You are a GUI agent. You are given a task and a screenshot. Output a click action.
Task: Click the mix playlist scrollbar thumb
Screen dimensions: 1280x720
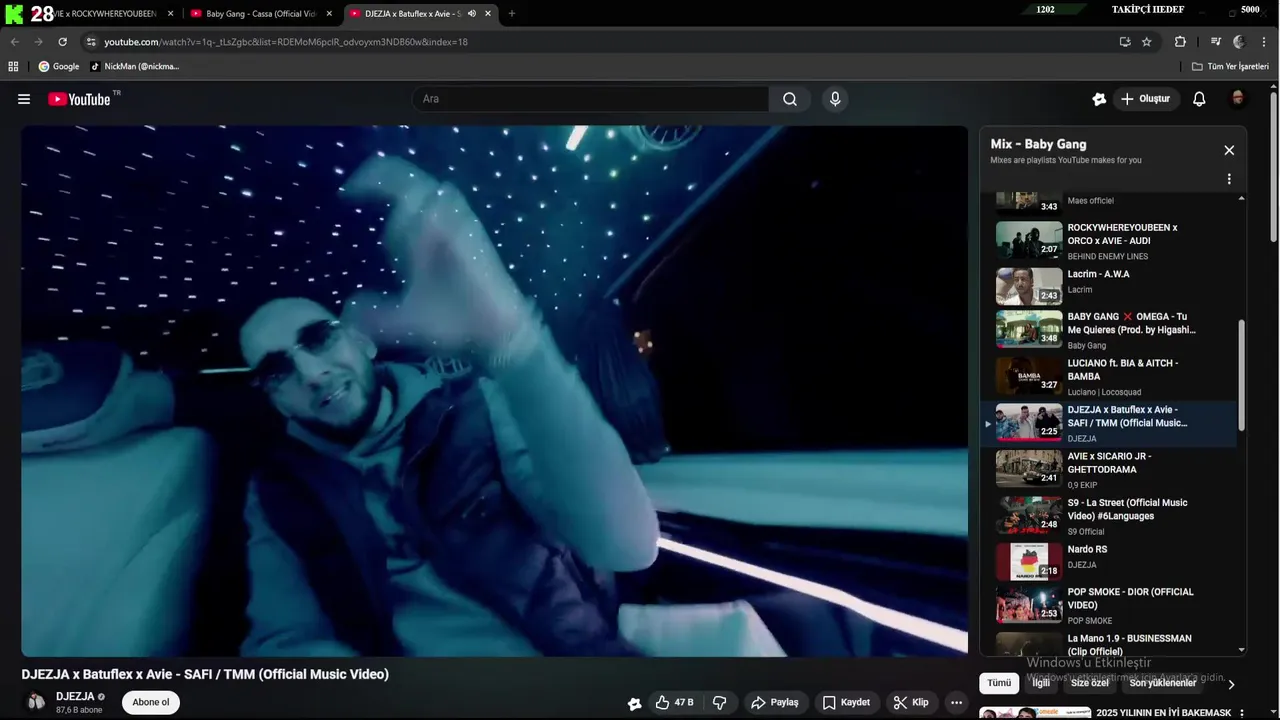pyautogui.click(x=1242, y=375)
